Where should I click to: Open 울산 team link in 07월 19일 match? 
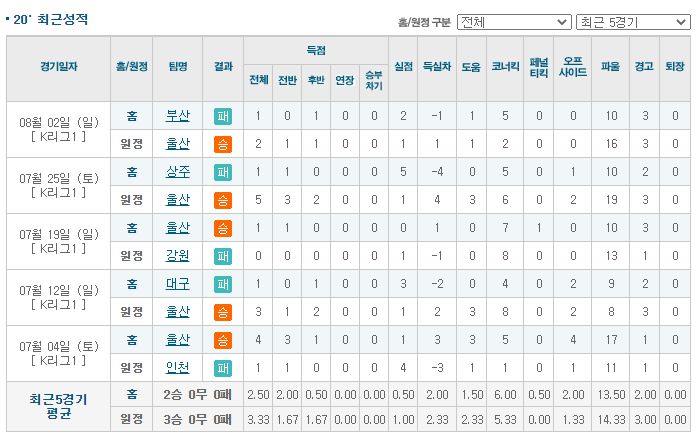(x=178, y=228)
